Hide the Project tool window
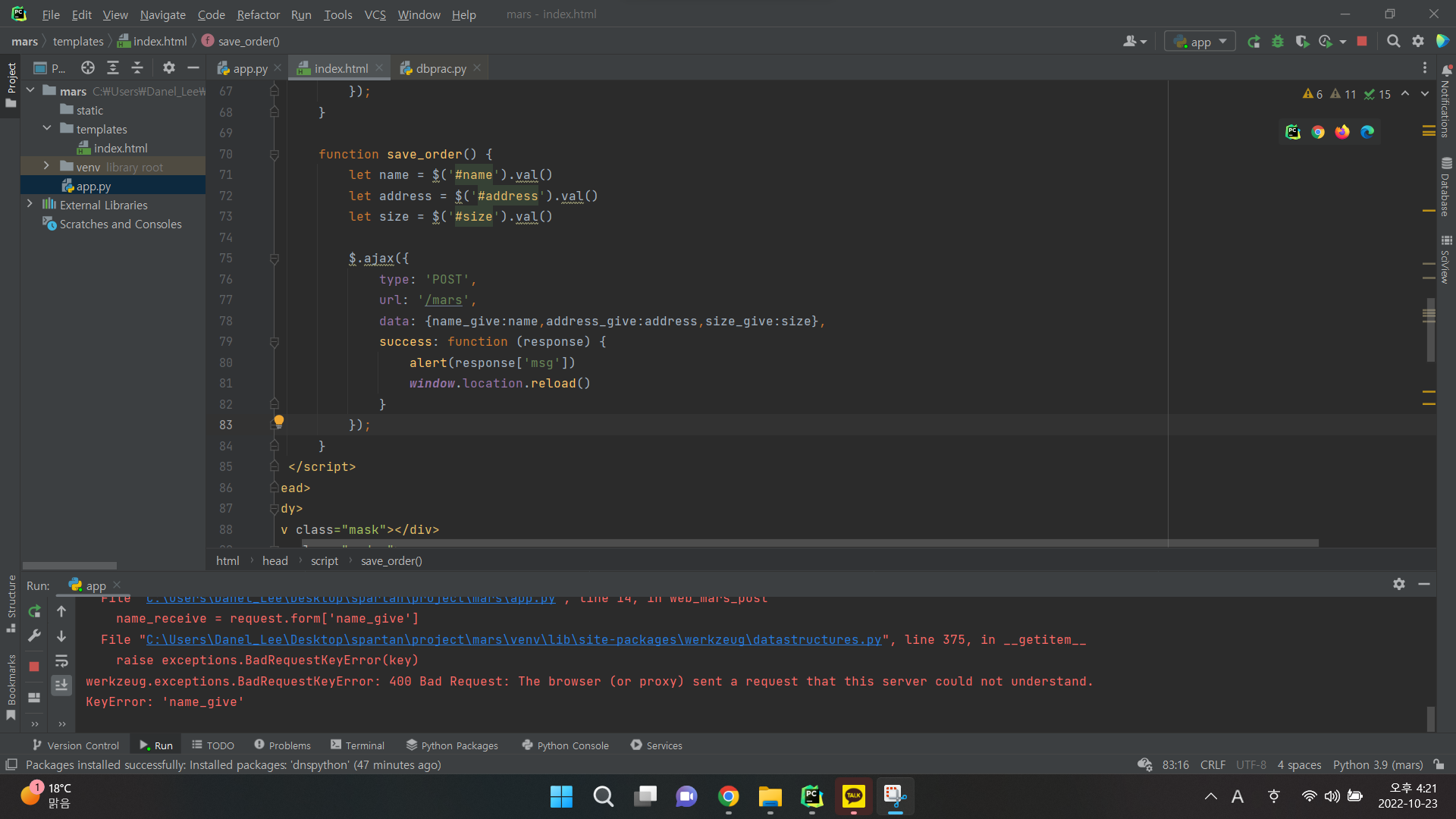This screenshot has width=1456, height=819. tap(193, 68)
